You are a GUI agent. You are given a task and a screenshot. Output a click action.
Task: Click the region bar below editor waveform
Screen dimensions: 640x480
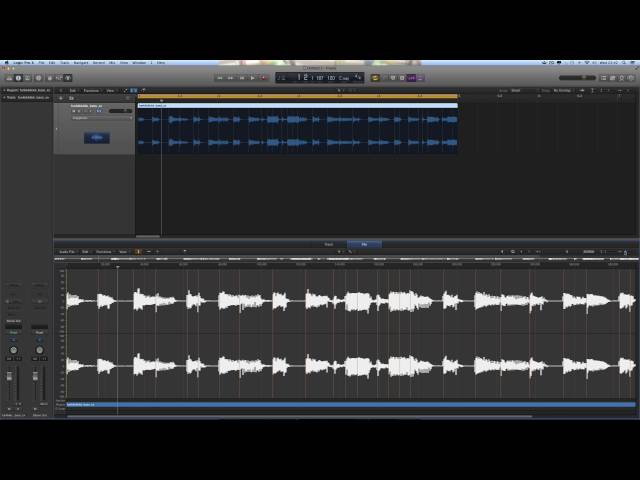click(x=351, y=404)
